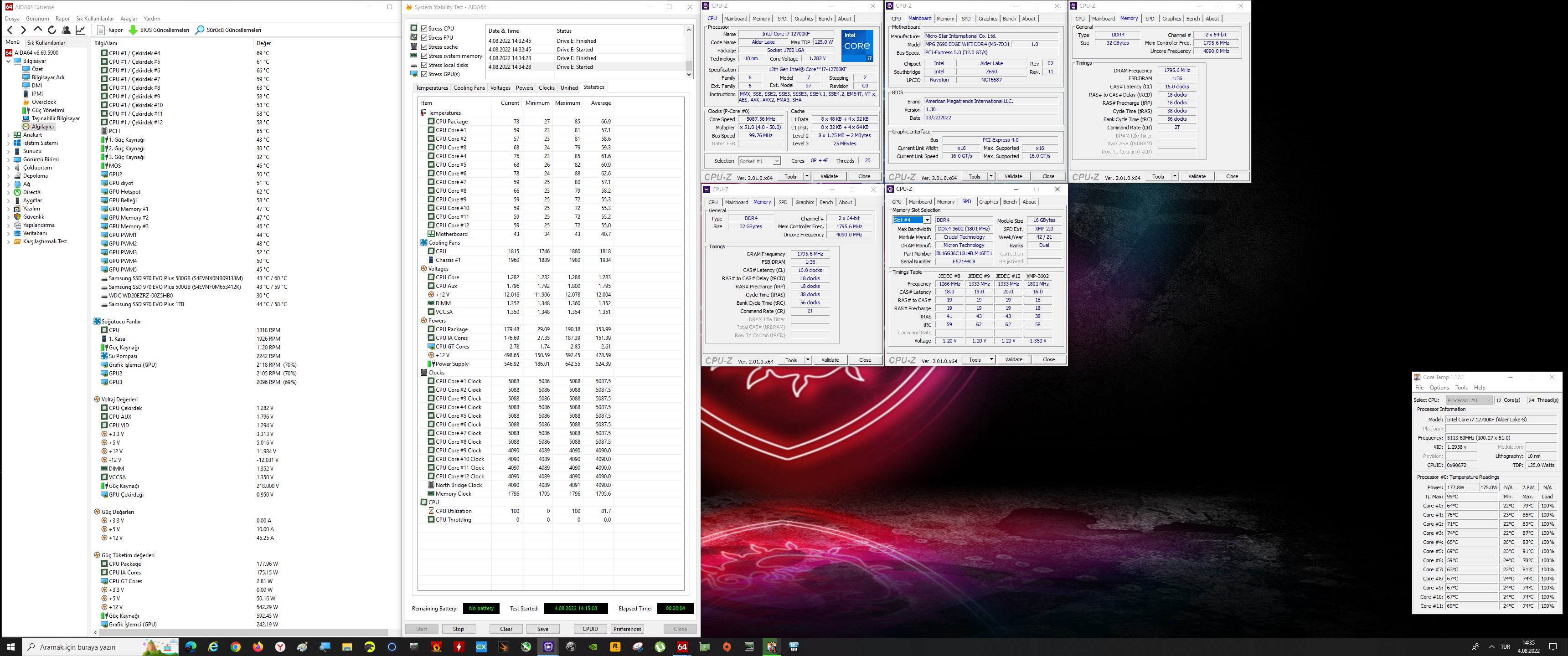The width and height of the screenshot is (1568, 656).
Task: Click Core Temp thermometer taskbar icon
Action: click(772, 647)
